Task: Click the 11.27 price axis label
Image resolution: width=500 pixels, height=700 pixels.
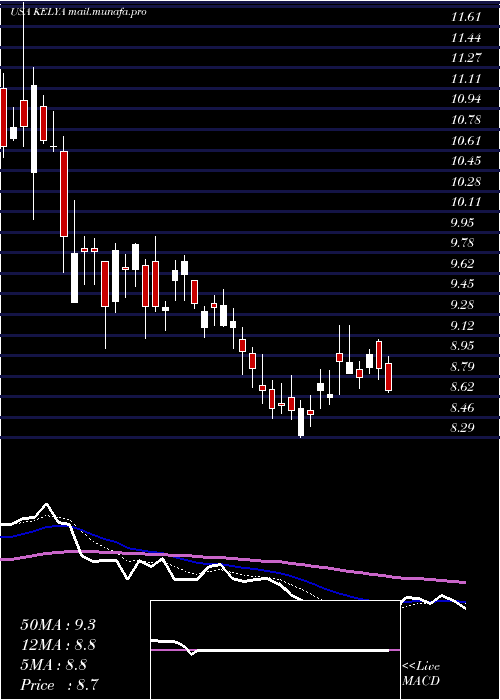Action: tap(466, 58)
